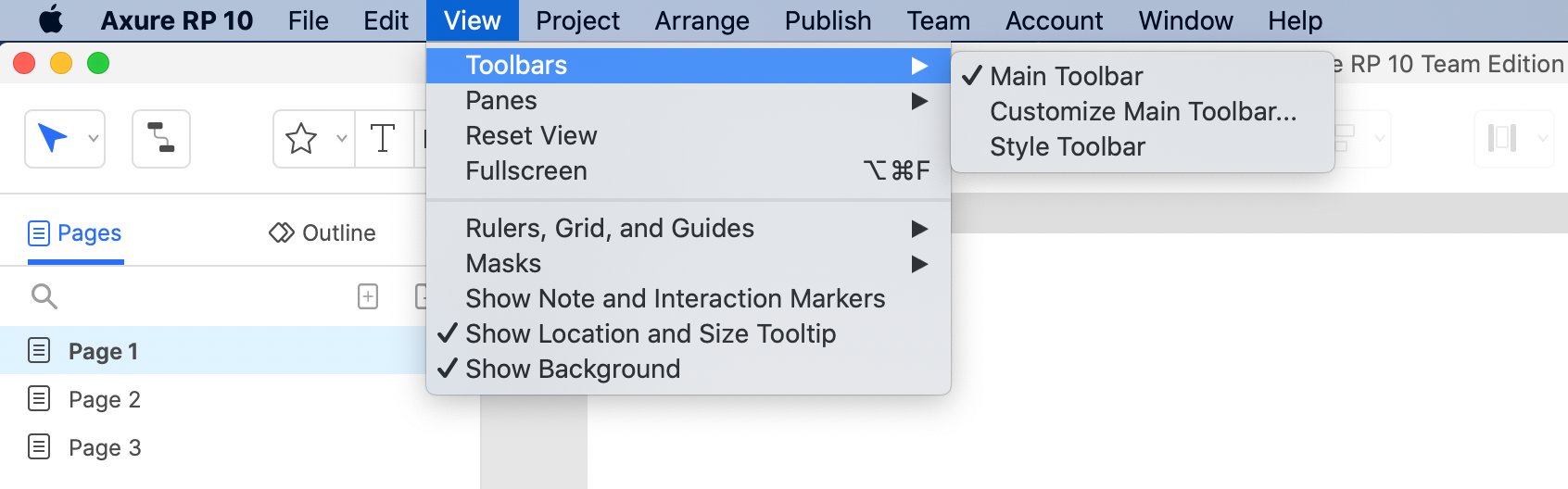1568x489 pixels.
Task: Select Page 2 in the pages list
Action: (104, 399)
